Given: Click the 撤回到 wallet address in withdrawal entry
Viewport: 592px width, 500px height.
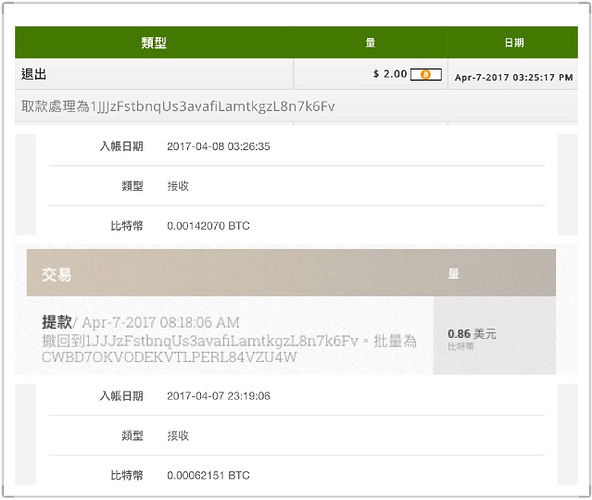Looking at the screenshot, I should point(200,341).
